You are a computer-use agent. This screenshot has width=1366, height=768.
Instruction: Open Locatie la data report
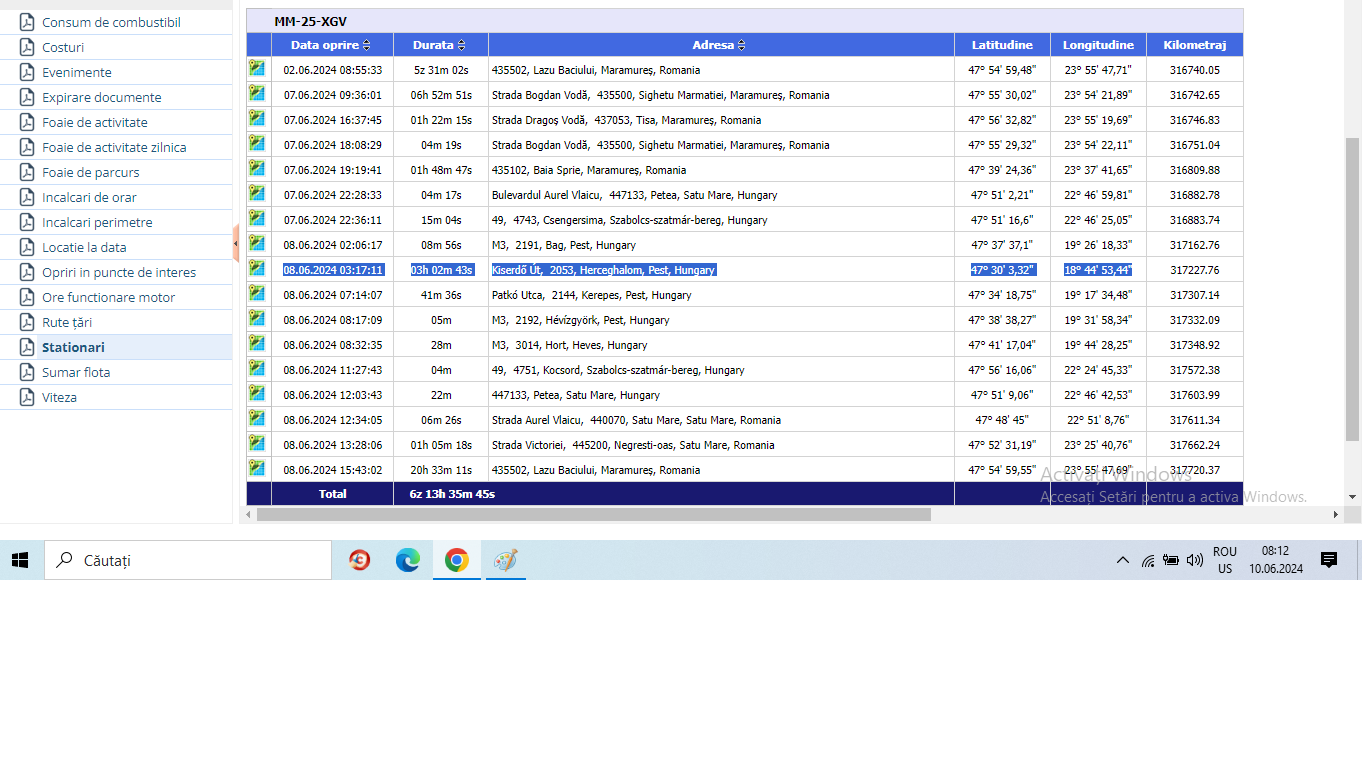click(x=84, y=247)
